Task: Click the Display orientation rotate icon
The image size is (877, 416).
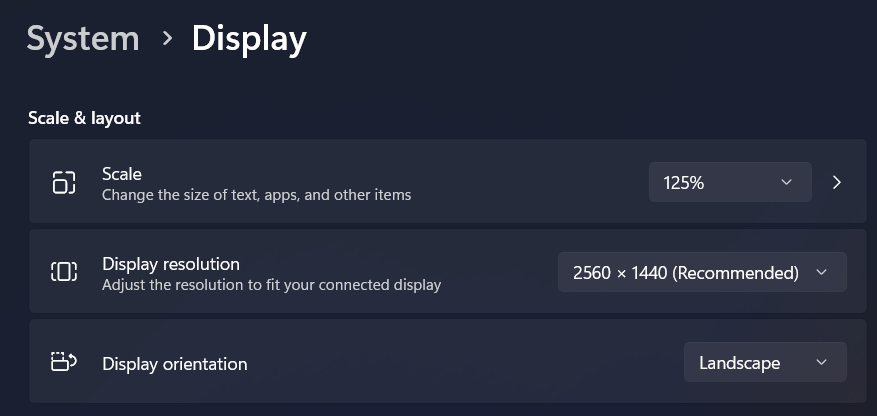Action: click(x=64, y=362)
